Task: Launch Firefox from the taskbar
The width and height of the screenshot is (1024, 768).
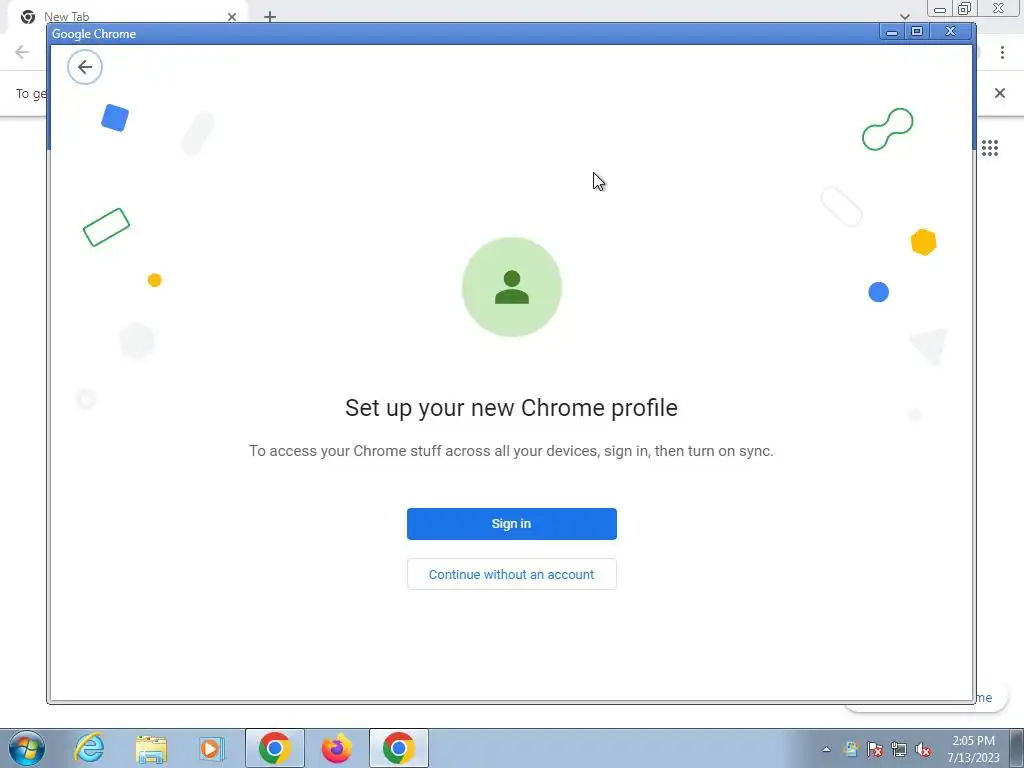Action: 336,748
